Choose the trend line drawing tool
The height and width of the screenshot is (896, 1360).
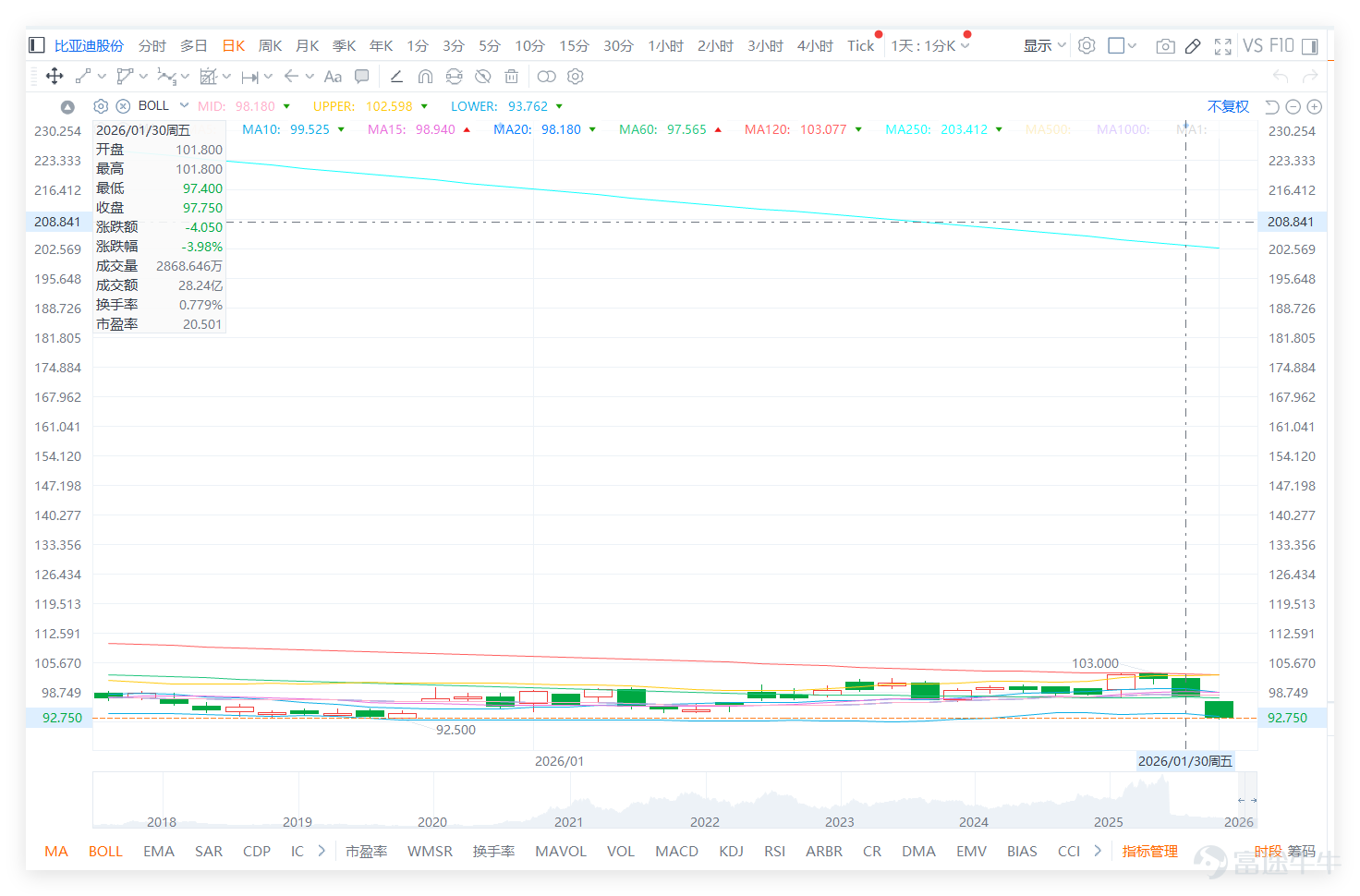(x=83, y=77)
